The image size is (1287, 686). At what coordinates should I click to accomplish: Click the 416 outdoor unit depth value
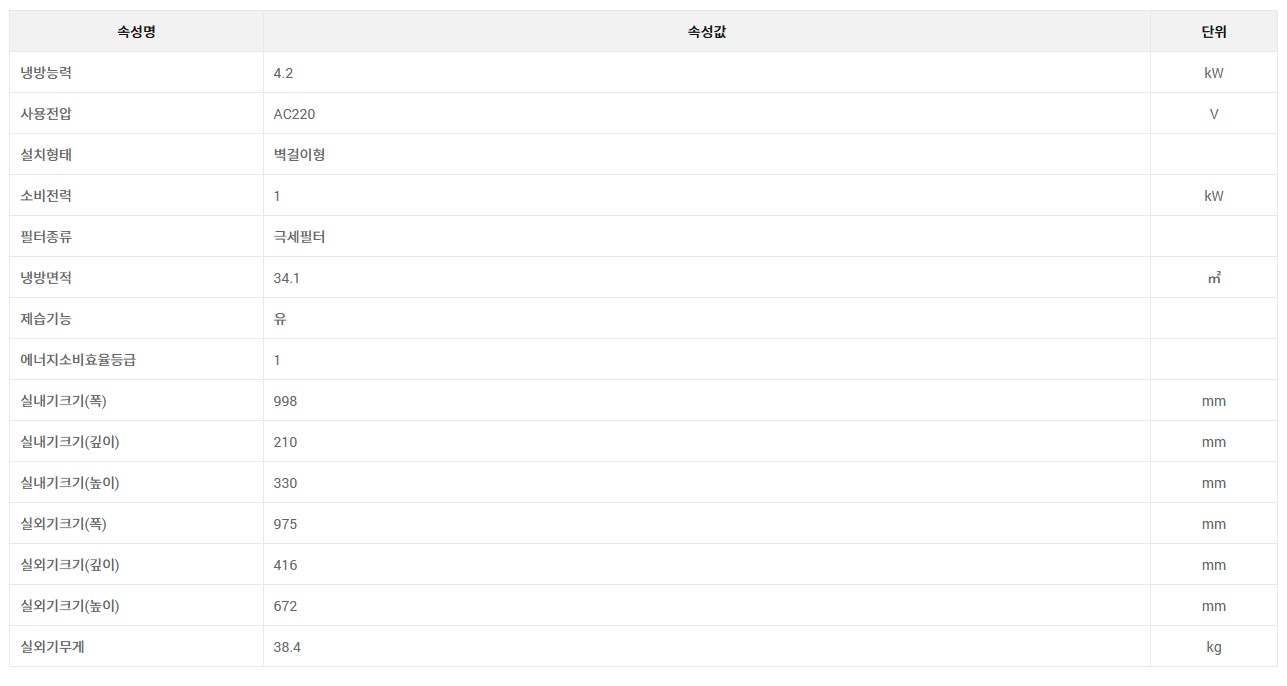click(285, 565)
